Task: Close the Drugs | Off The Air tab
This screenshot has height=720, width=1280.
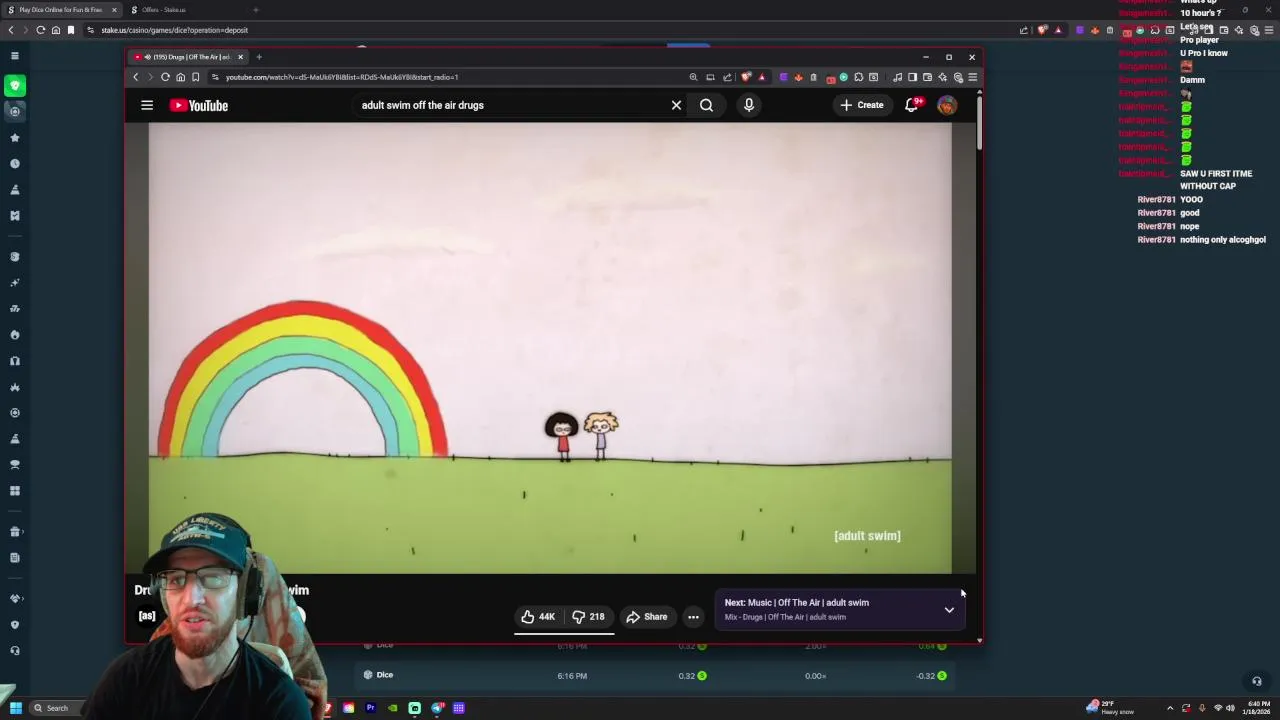Action: pos(240,57)
